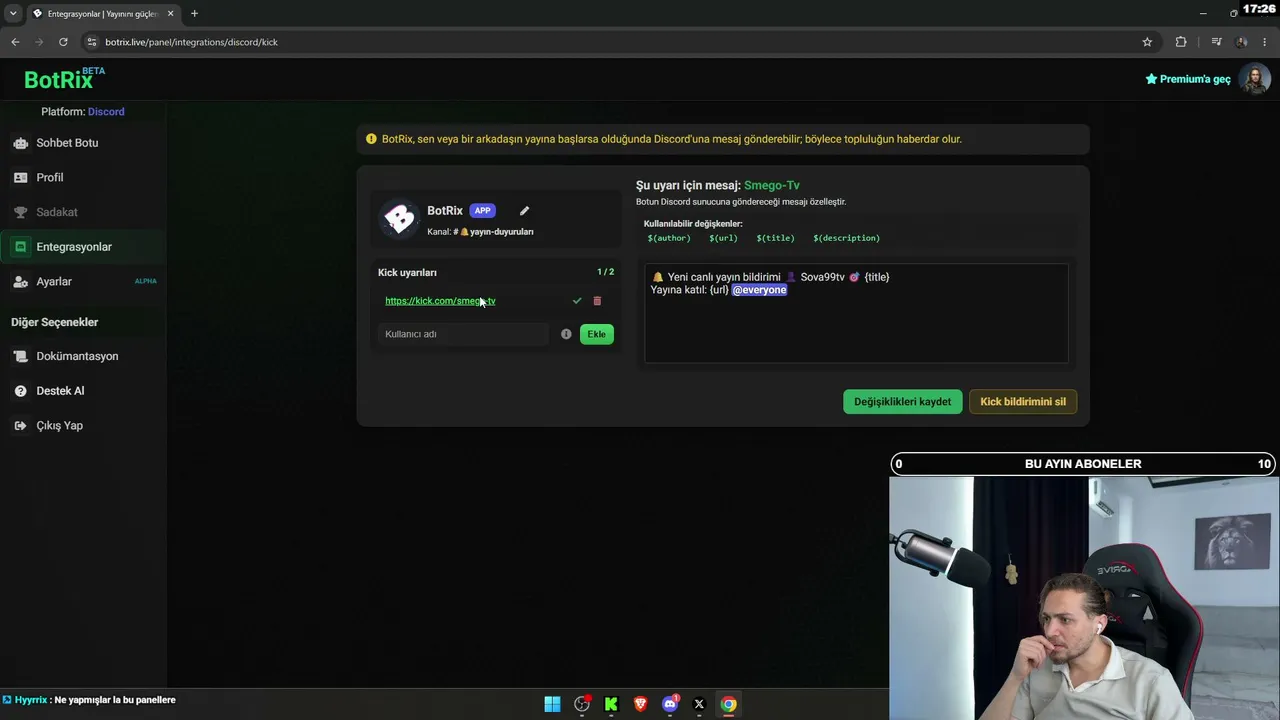This screenshot has width=1280, height=720.
Task: Open the BotRix profile avatar menu
Action: (1254, 79)
